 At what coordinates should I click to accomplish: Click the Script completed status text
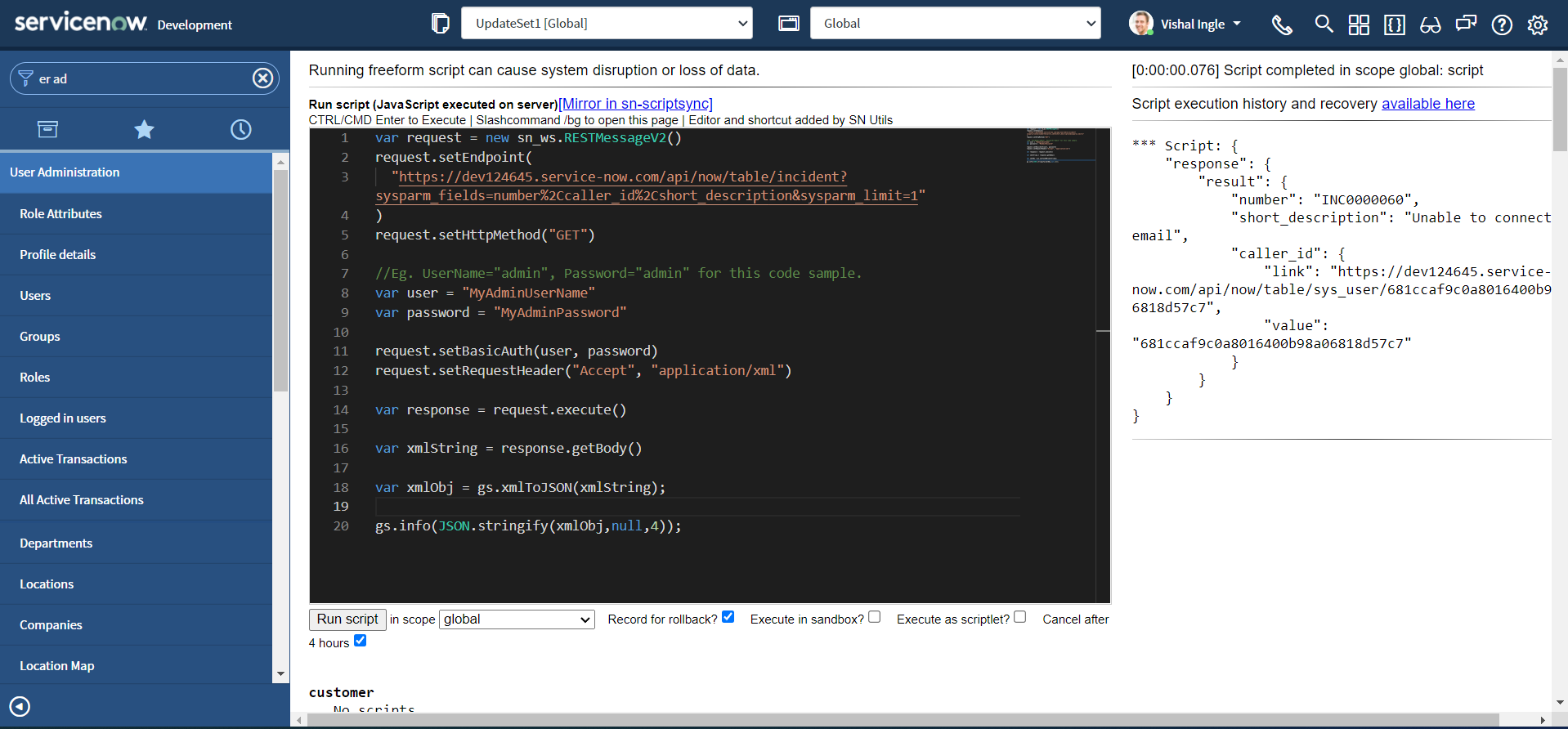click(x=1307, y=70)
